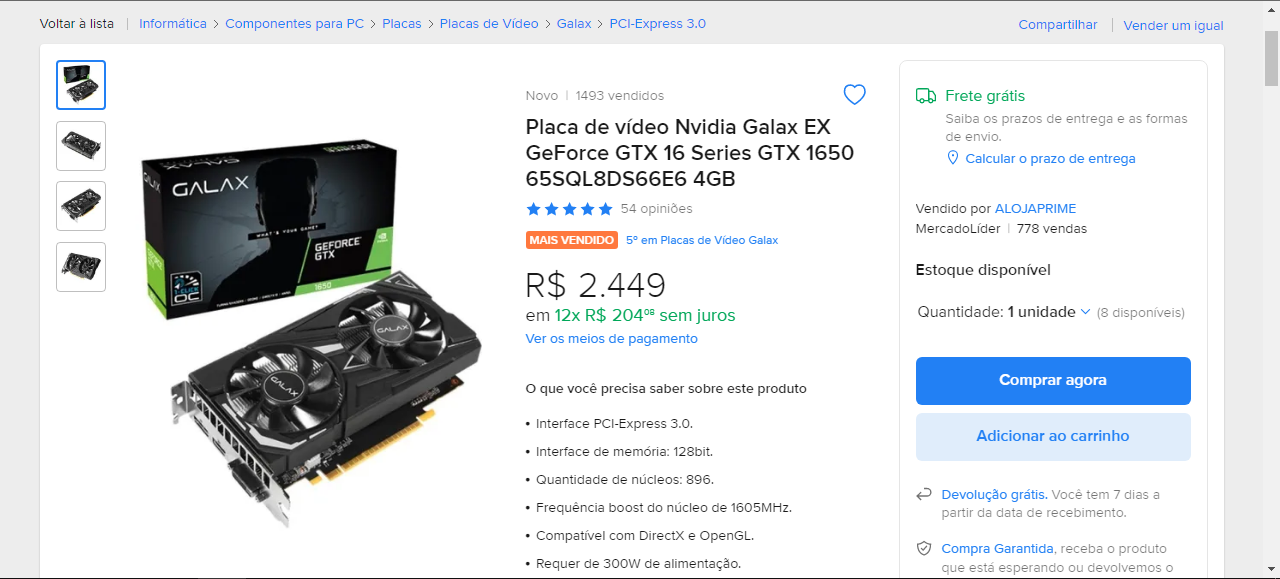This screenshot has height=579, width=1280.
Task: Click the location pin icon beside delivery calculator
Action: (953, 158)
